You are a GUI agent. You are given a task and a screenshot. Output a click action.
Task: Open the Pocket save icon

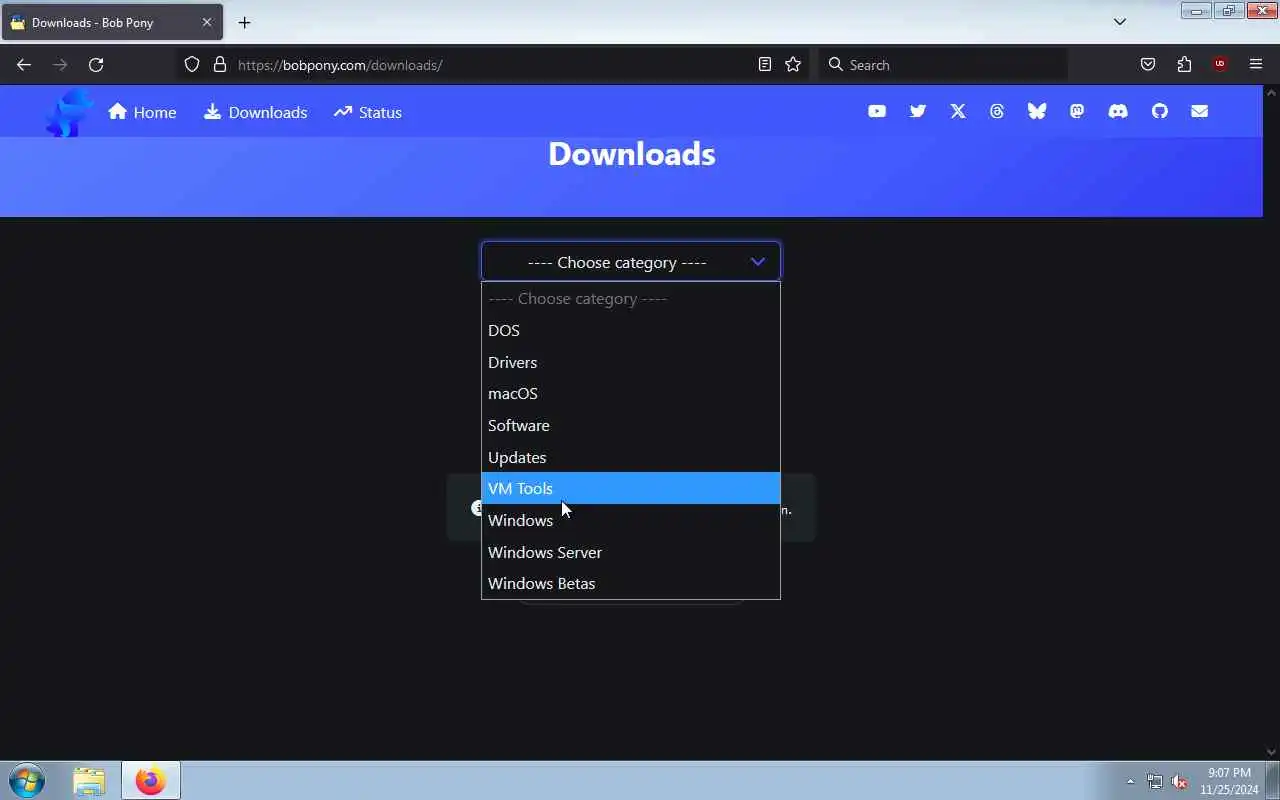1148,65
